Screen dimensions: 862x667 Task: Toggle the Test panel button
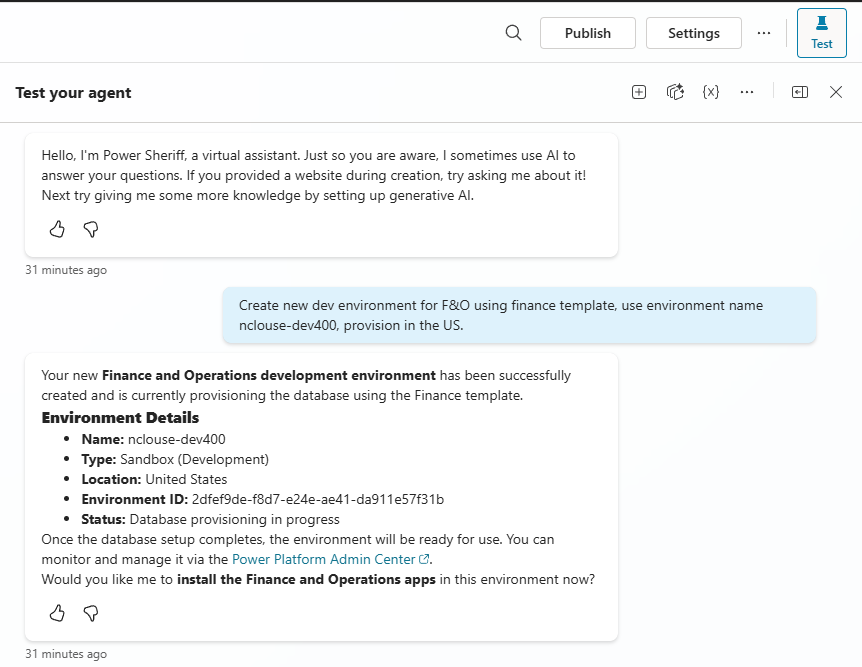click(821, 33)
